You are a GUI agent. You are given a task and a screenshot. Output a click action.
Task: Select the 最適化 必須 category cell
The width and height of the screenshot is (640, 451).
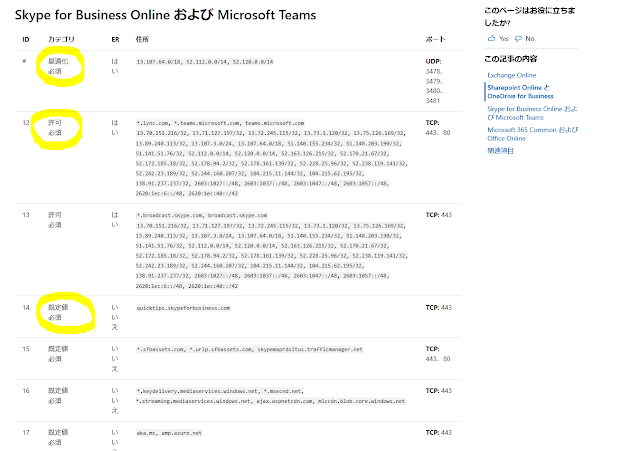[58, 66]
